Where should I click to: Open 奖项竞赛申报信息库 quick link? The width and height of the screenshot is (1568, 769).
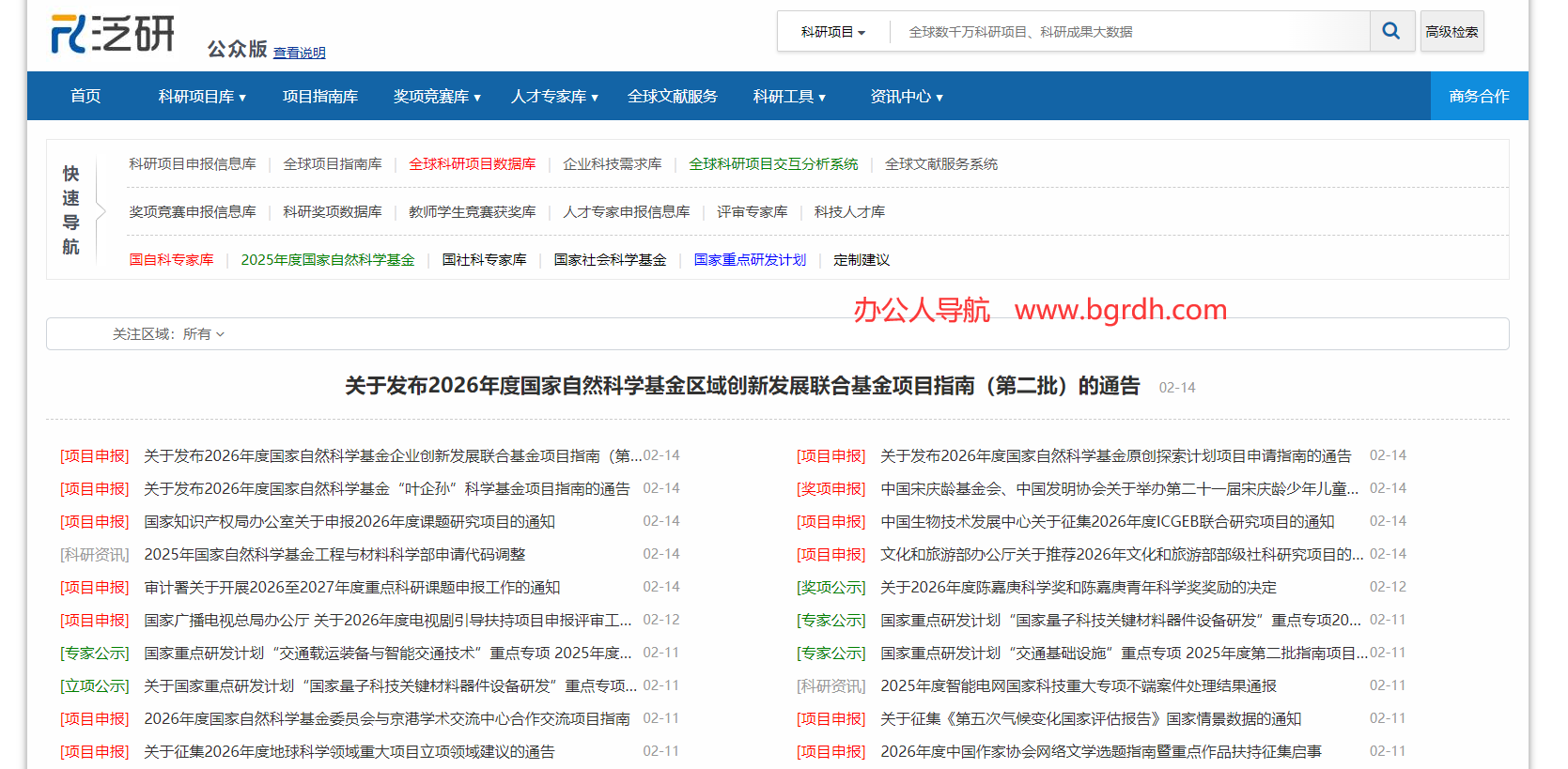click(x=193, y=212)
